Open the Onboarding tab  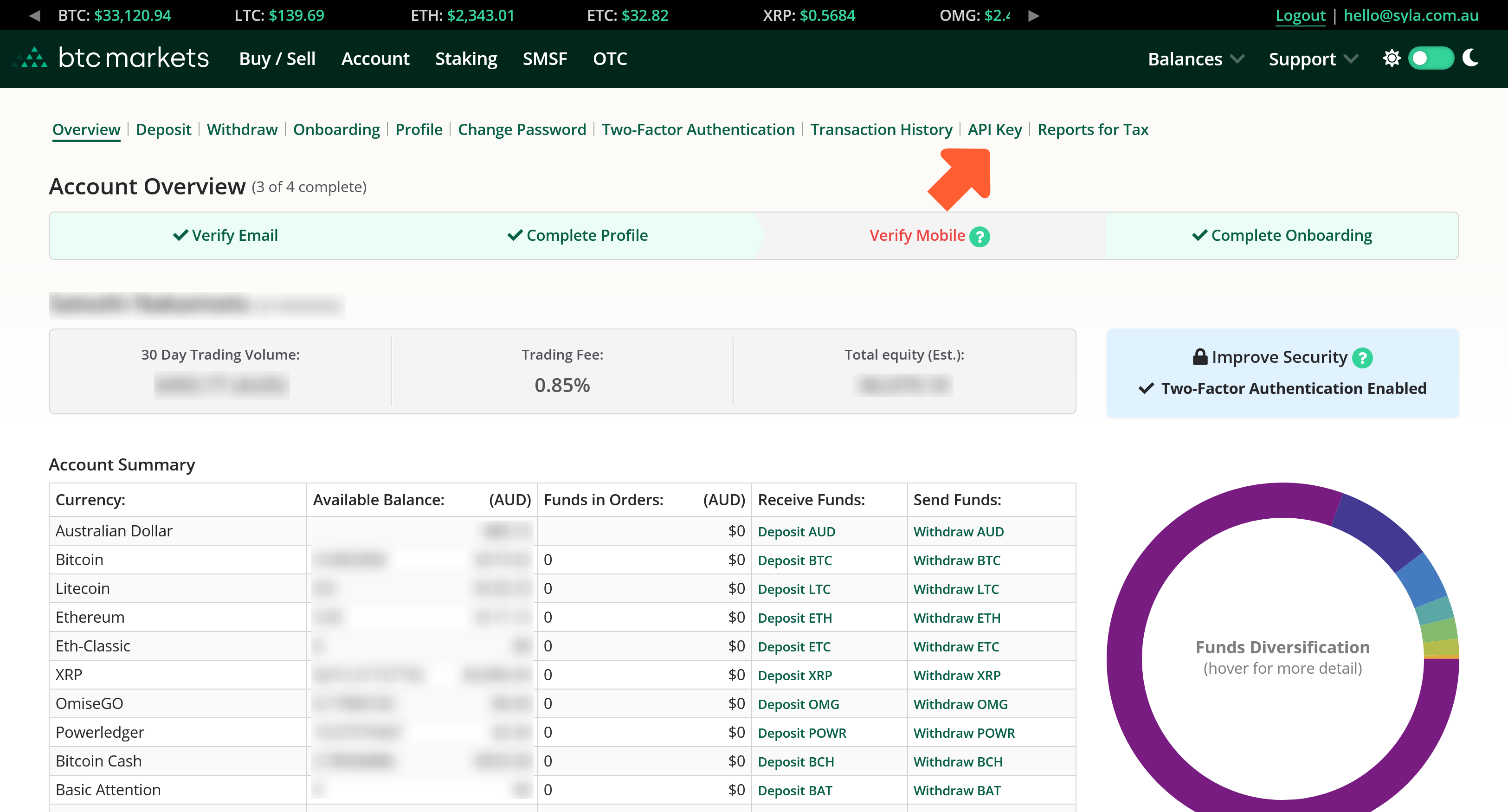coord(336,129)
